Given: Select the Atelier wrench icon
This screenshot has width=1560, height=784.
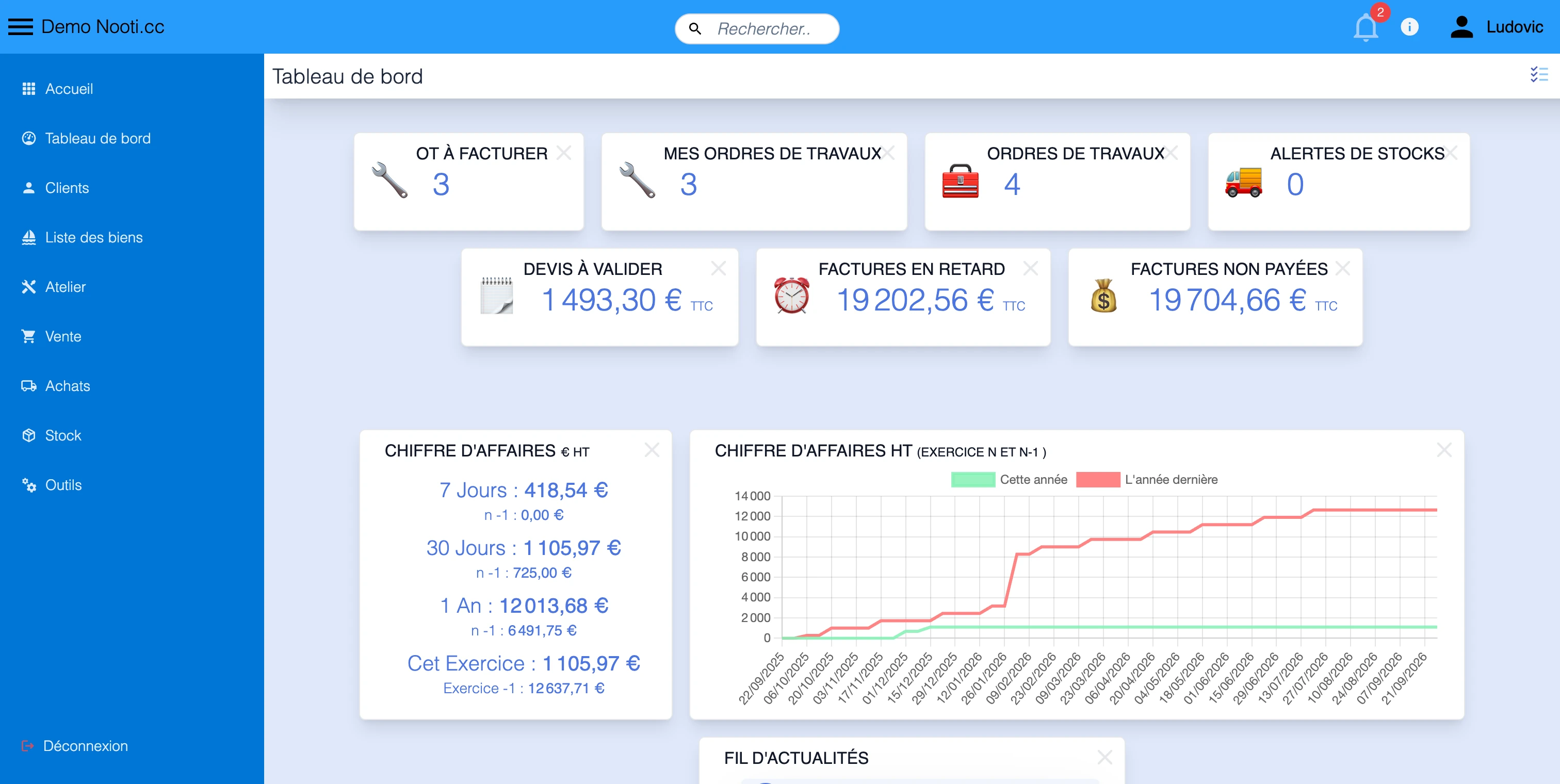Looking at the screenshot, I should 28,286.
